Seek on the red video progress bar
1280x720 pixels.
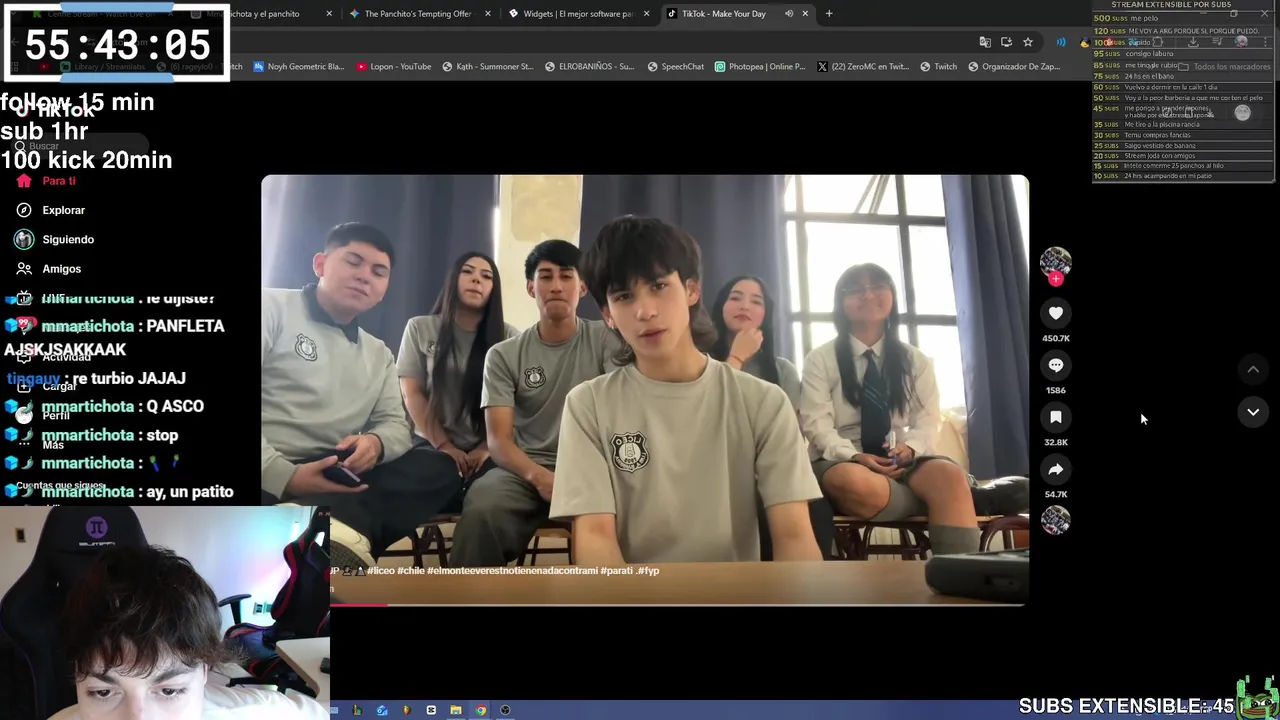click(x=677, y=604)
